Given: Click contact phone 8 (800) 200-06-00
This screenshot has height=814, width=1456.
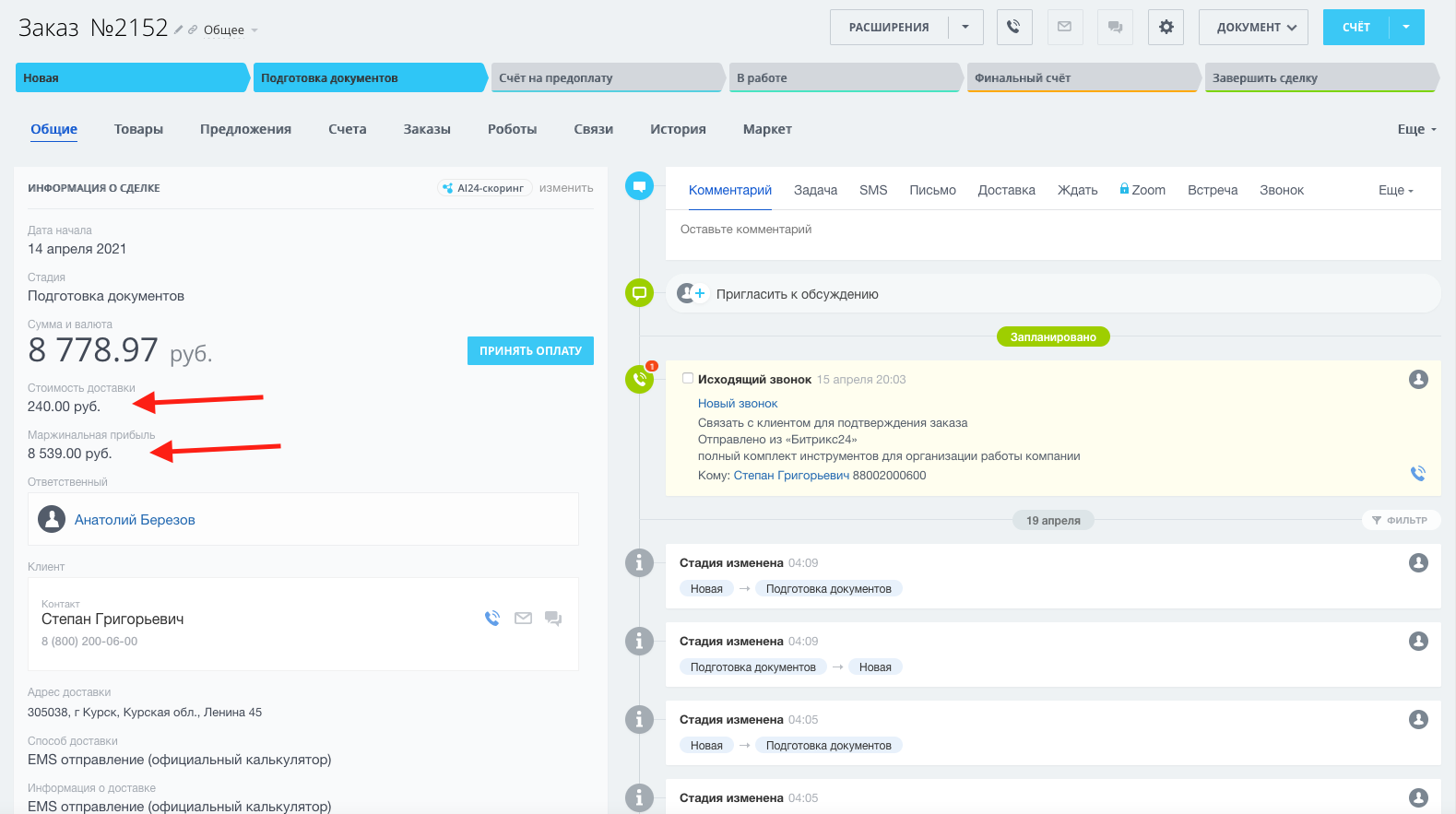Looking at the screenshot, I should (89, 642).
